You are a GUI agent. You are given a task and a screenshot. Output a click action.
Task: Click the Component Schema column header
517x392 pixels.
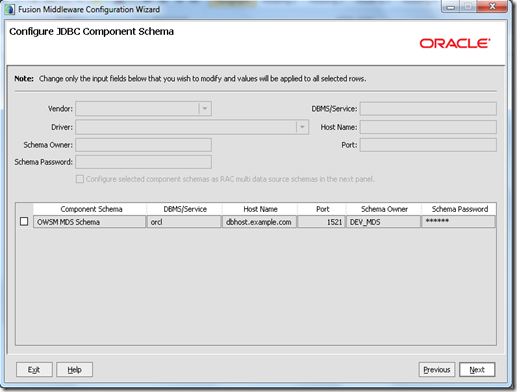[90, 209]
